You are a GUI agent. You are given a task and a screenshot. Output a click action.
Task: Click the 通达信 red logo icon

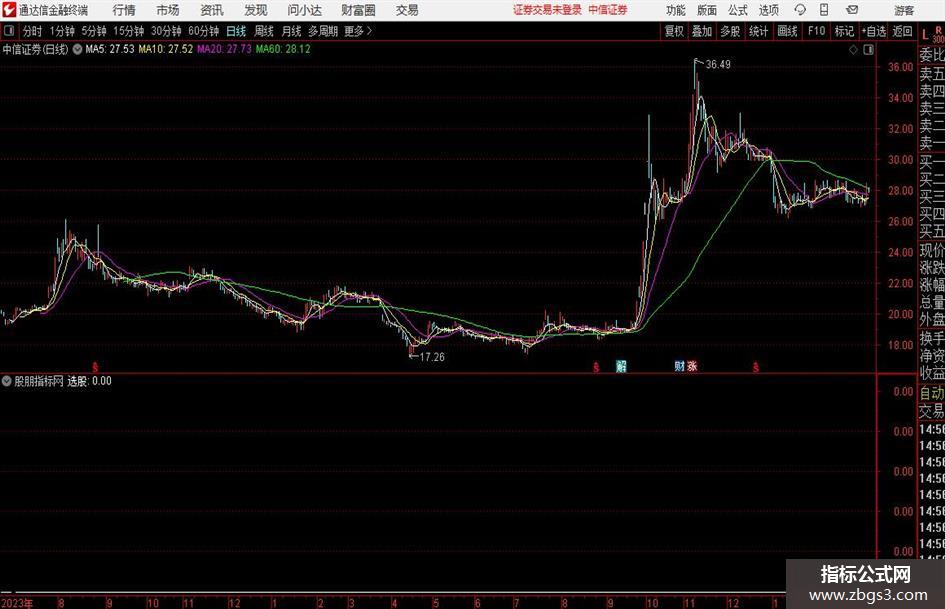(x=9, y=10)
